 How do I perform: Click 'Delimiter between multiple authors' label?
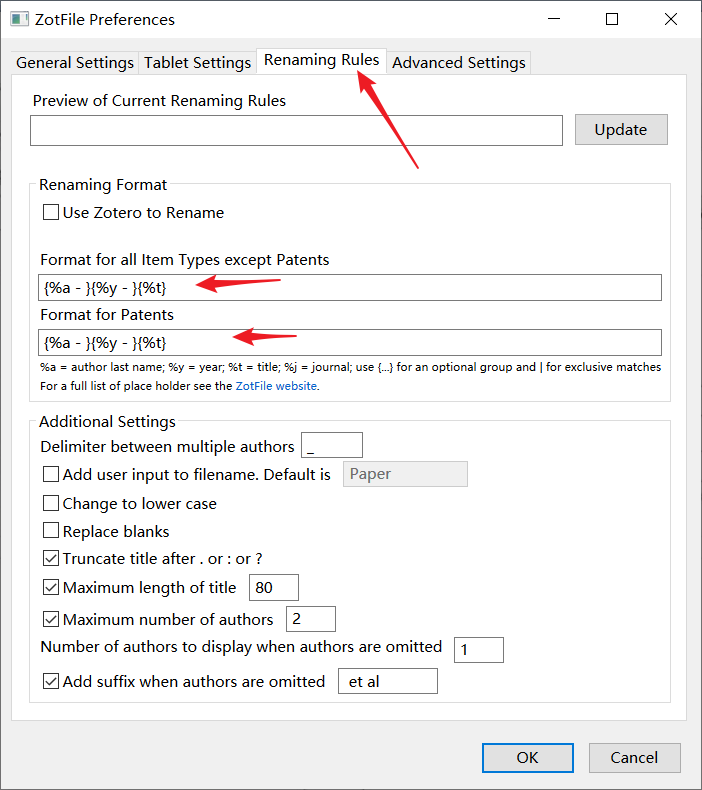[x=167, y=447]
